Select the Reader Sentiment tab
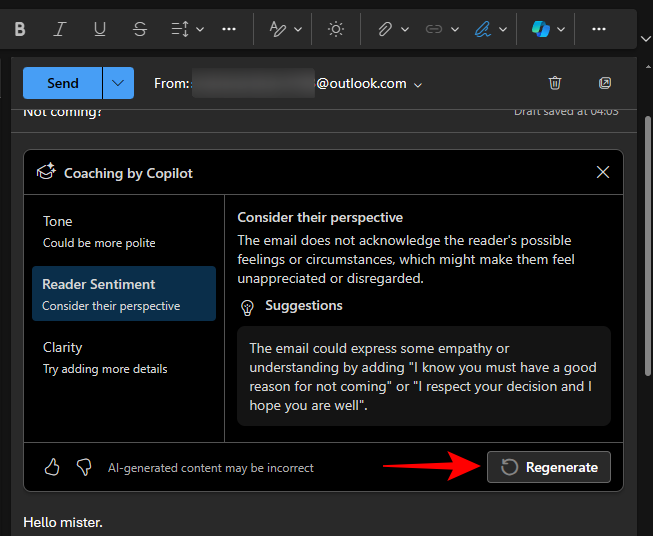The height and width of the screenshot is (536, 653). pyautogui.click(x=124, y=294)
